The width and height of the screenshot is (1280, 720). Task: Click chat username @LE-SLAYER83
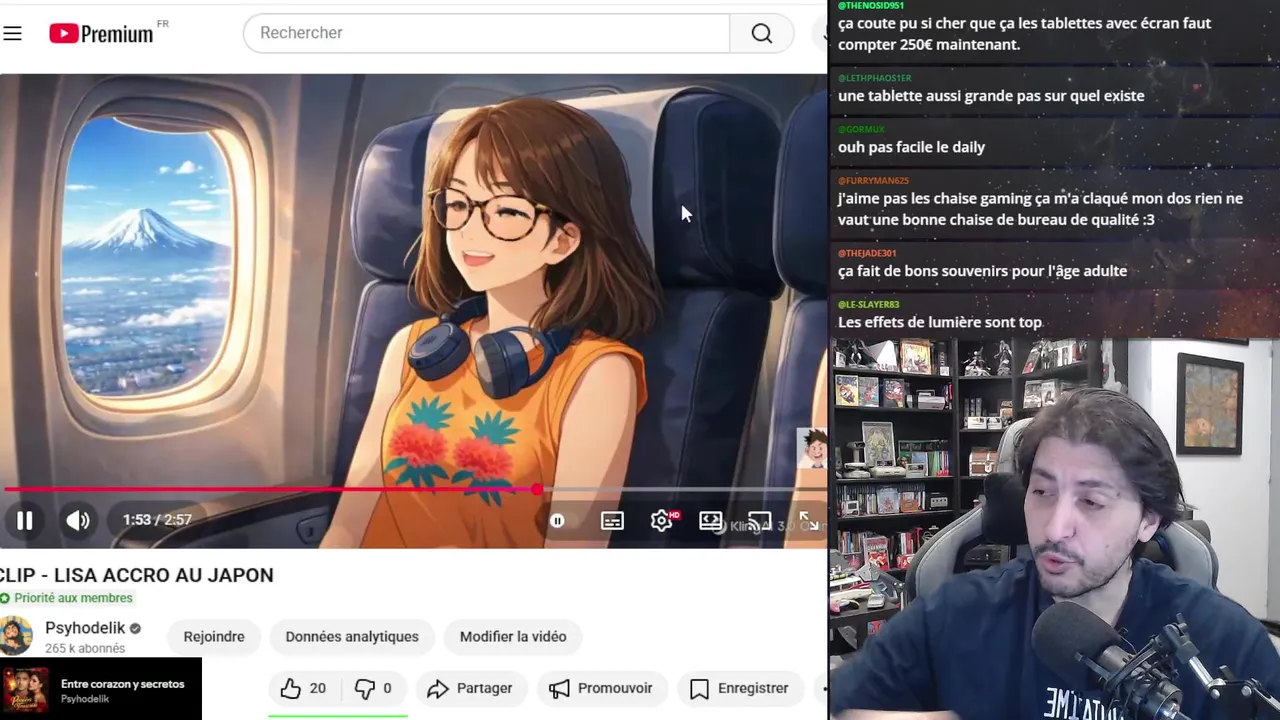tap(869, 304)
